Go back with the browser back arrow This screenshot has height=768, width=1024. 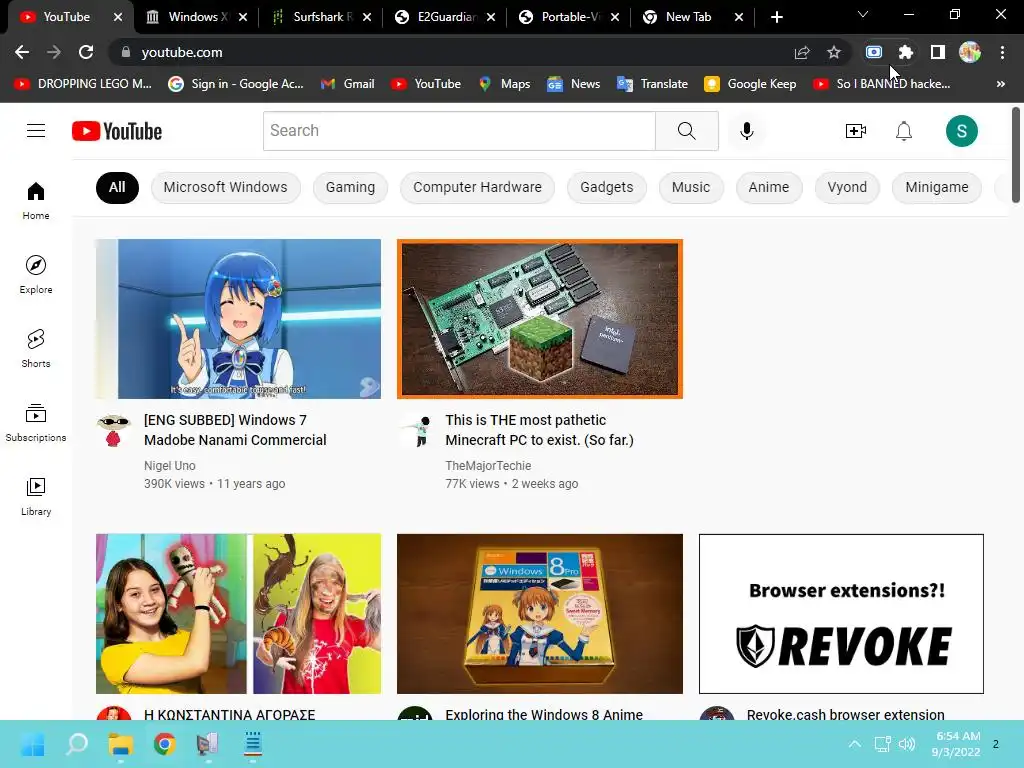pyautogui.click(x=22, y=52)
